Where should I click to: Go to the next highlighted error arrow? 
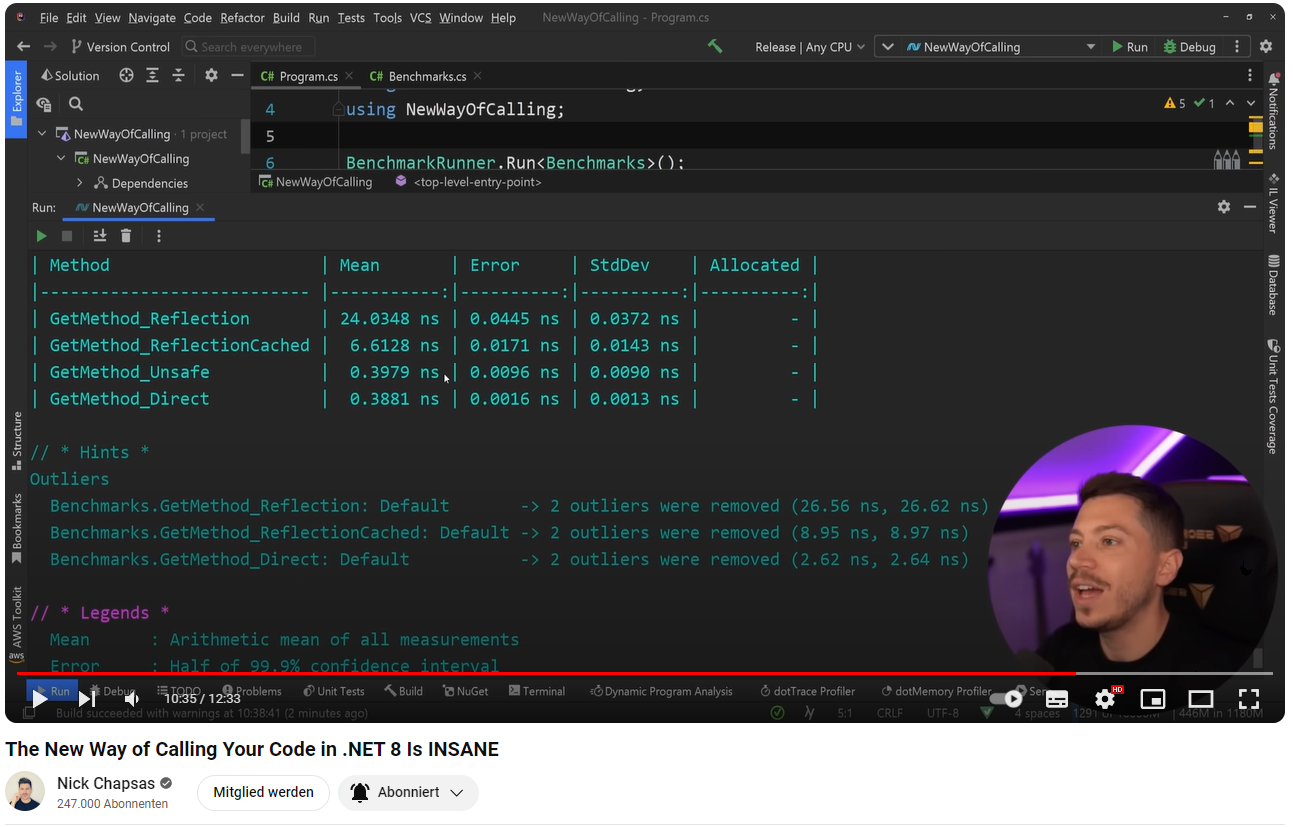pos(1253,103)
